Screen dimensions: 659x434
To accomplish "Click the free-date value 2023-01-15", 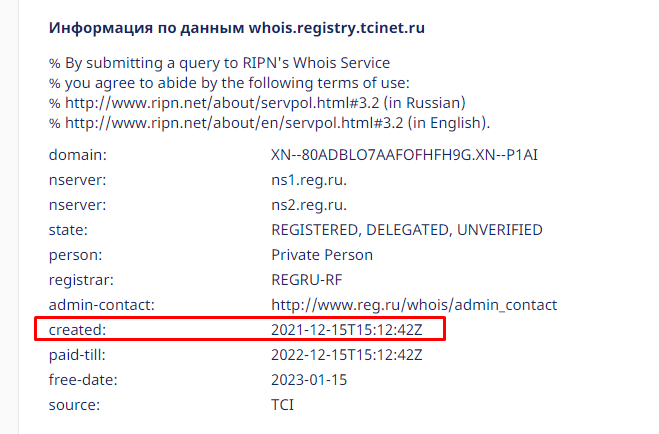I will [309, 380].
